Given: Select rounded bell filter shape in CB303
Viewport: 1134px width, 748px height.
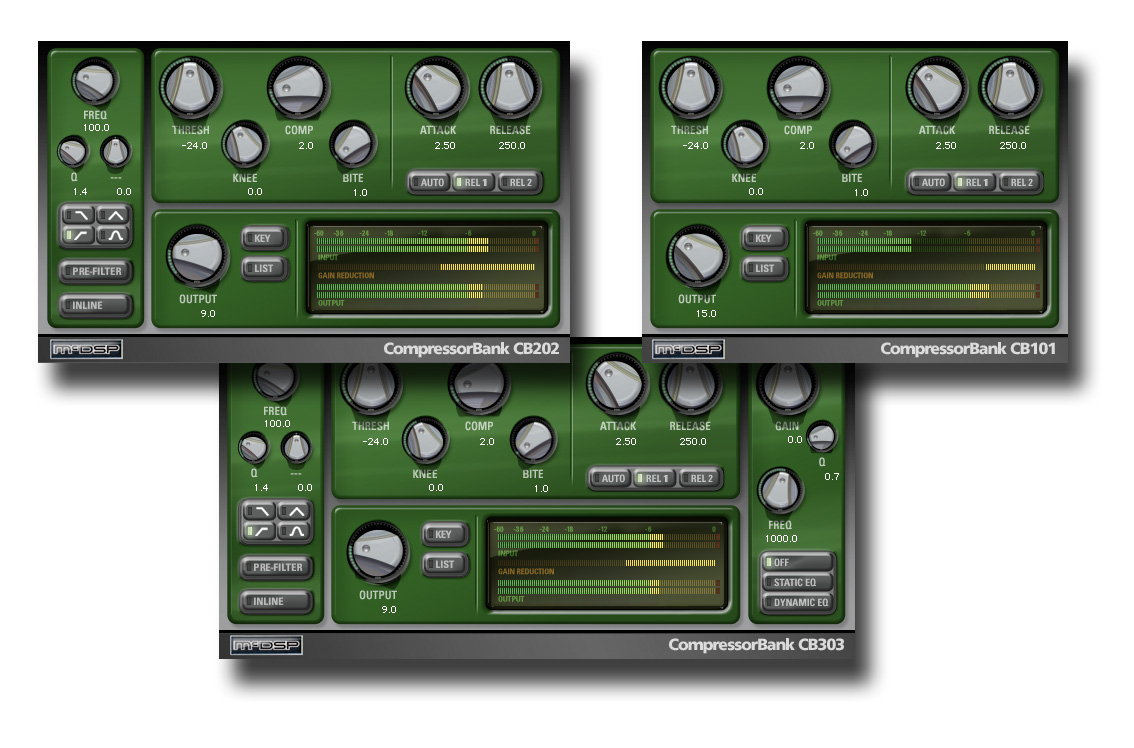Looking at the screenshot, I should [x=294, y=531].
